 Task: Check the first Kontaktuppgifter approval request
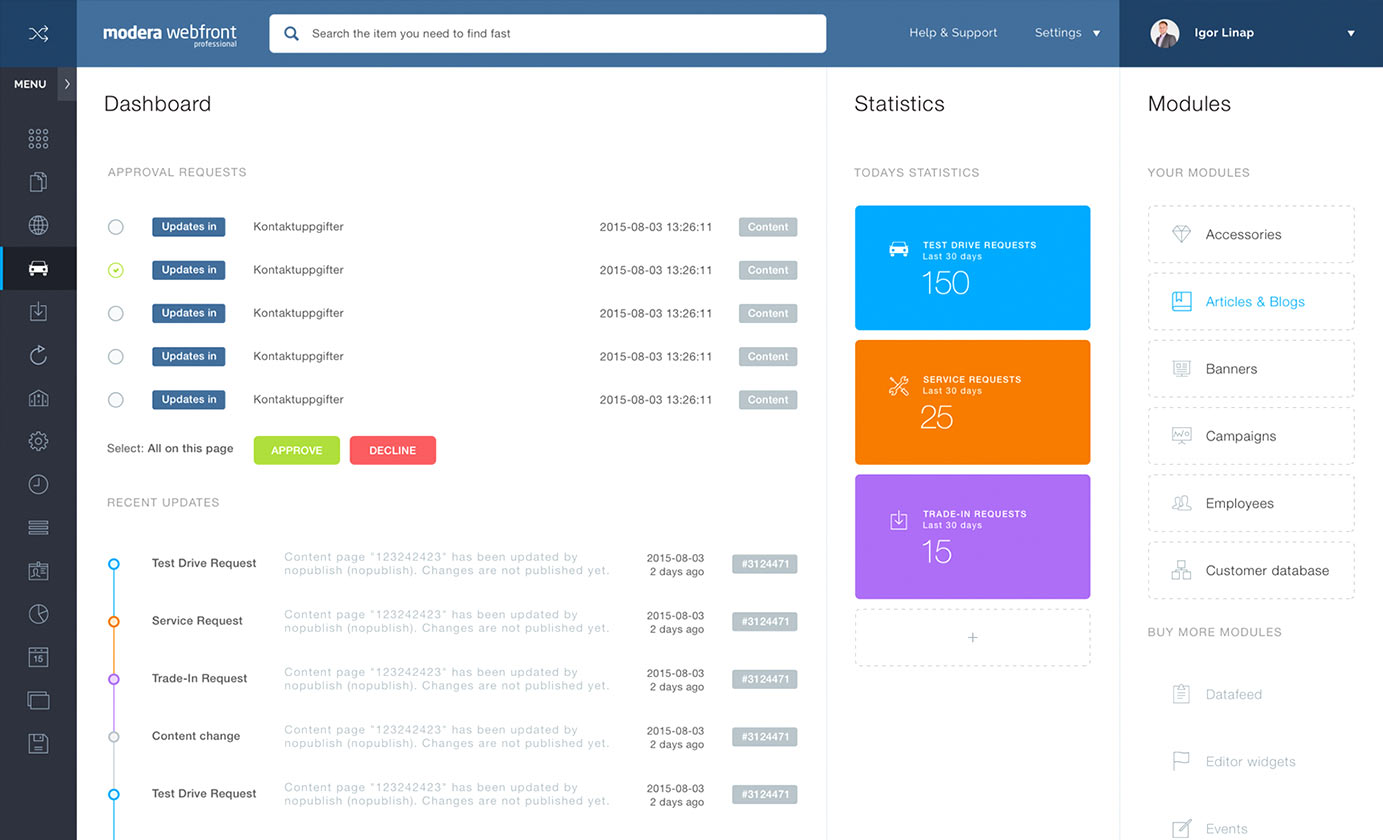pos(115,227)
